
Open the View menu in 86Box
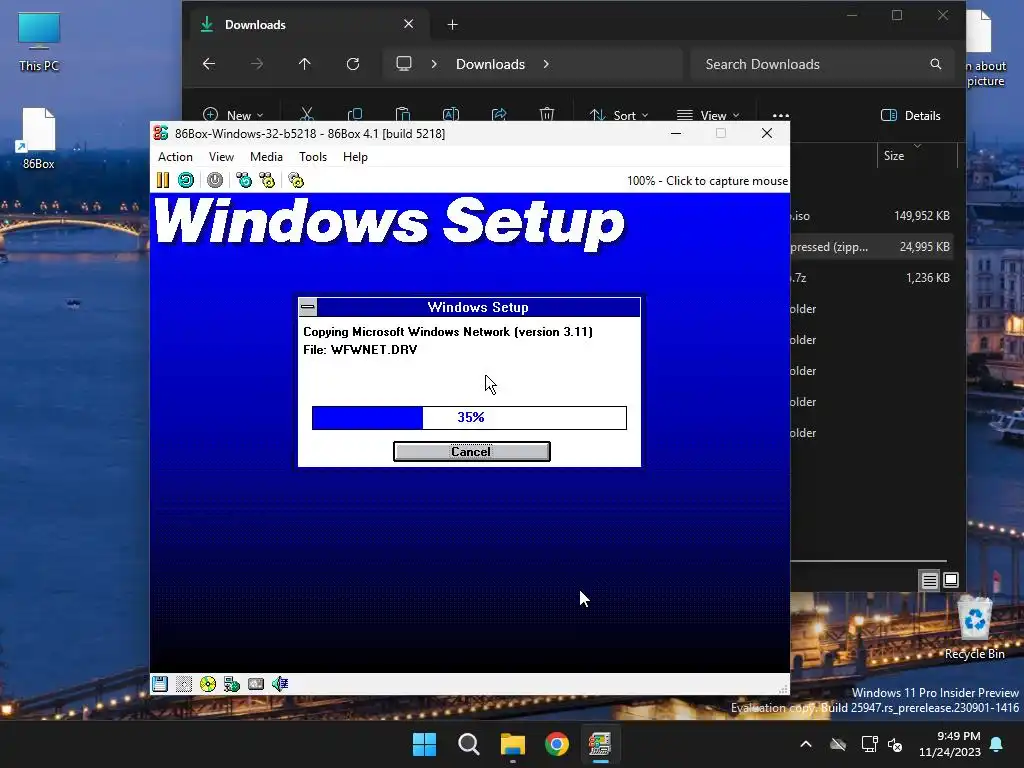coord(221,157)
